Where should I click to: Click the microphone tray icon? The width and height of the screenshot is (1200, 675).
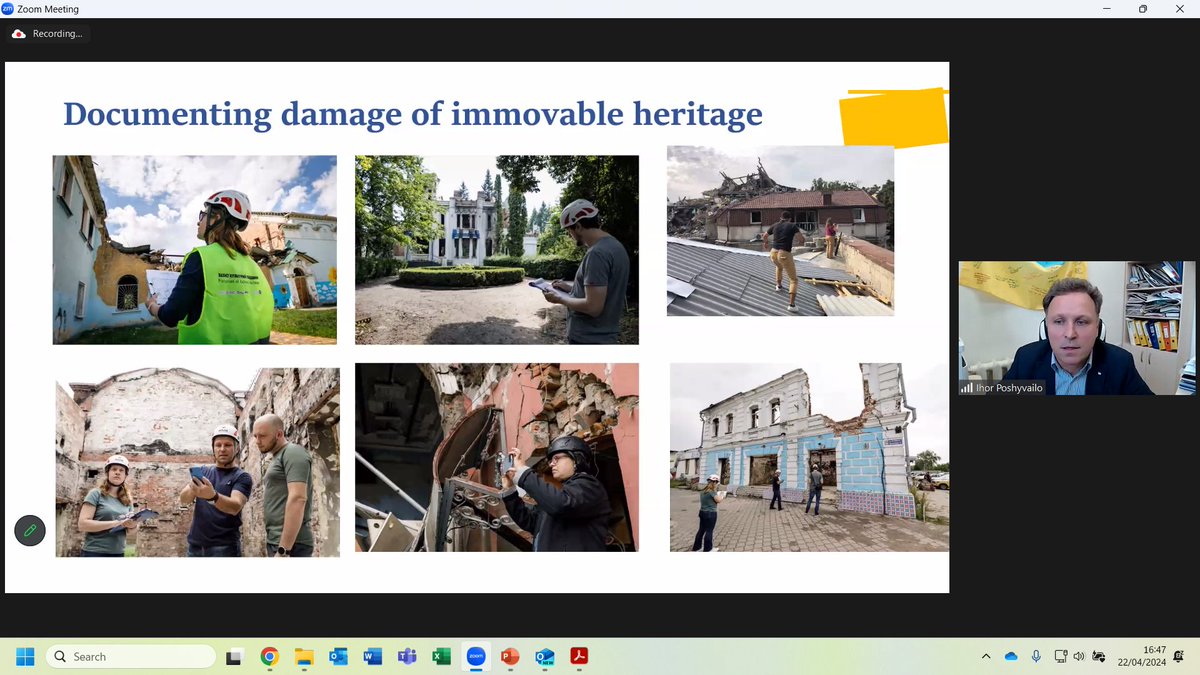pos(1036,656)
